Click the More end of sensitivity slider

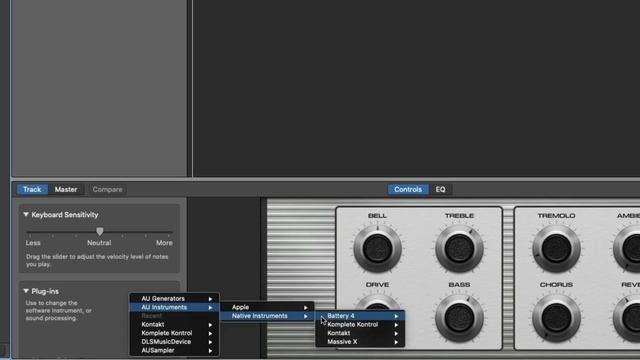pyautogui.click(x=164, y=243)
